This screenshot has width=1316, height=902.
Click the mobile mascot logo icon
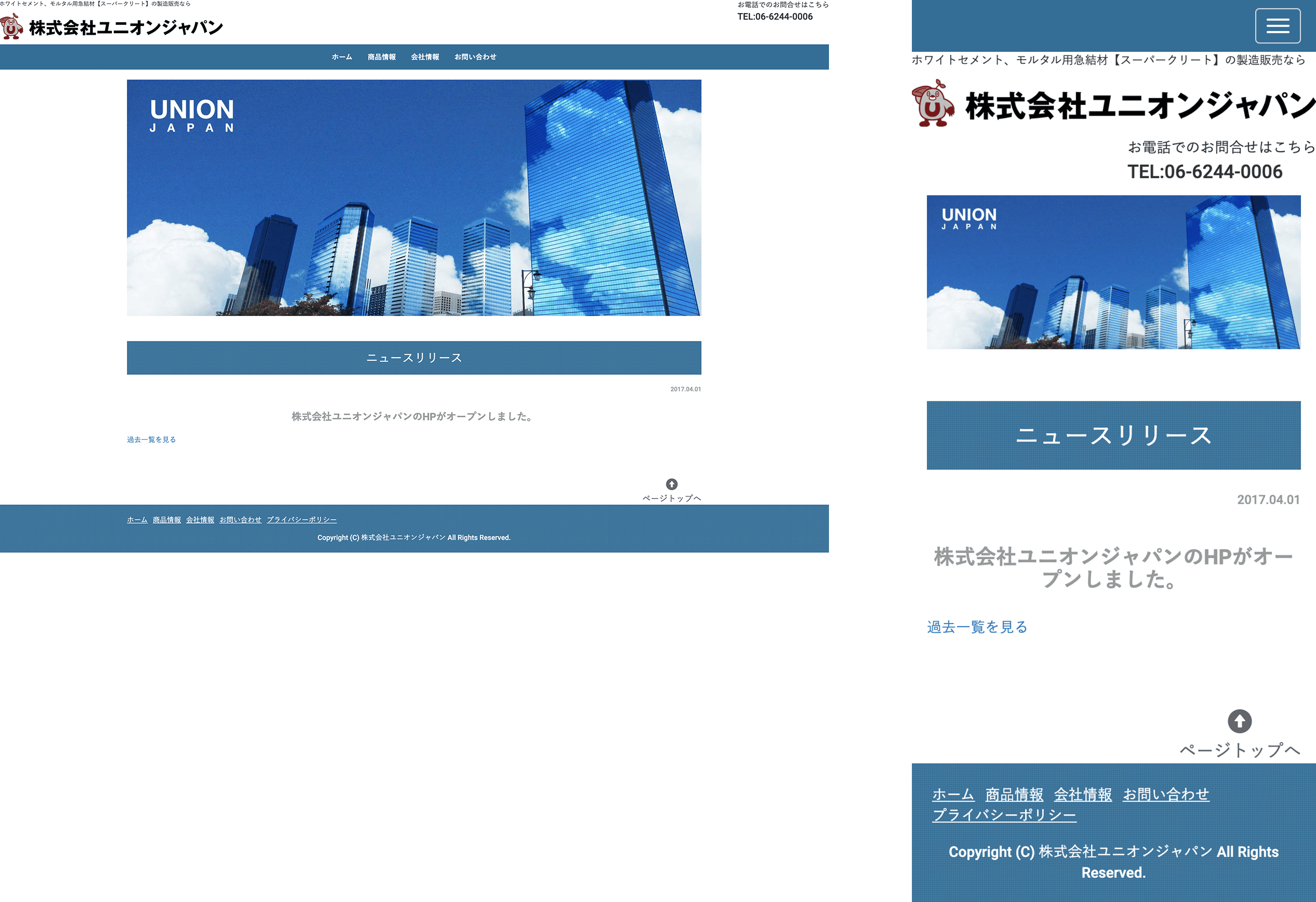(x=933, y=104)
